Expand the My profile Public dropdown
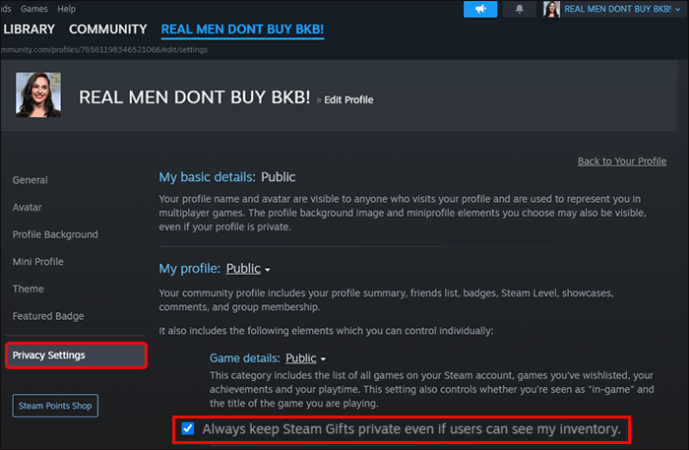This screenshot has width=689, height=450. (x=248, y=269)
